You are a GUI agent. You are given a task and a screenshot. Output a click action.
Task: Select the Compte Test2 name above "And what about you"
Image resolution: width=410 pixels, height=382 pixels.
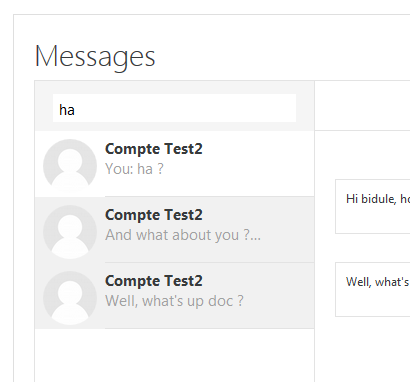154,215
